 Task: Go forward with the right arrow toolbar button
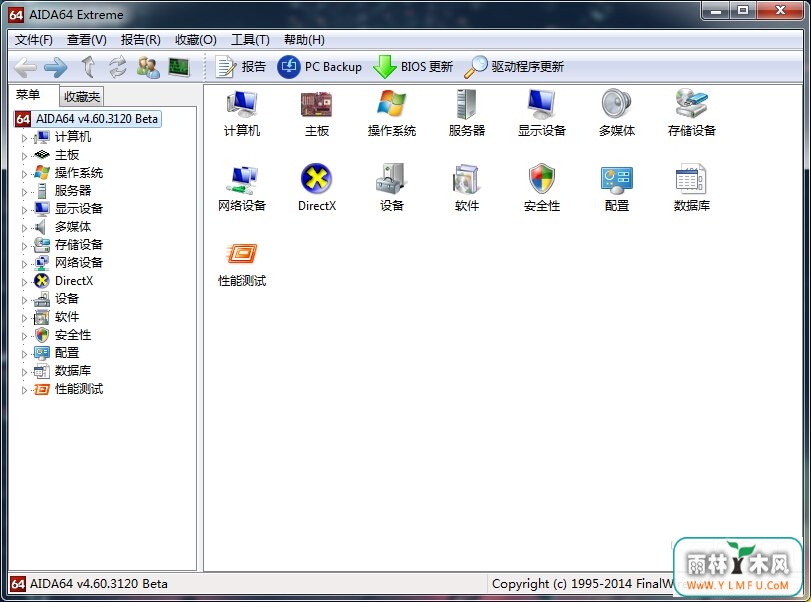click(x=55, y=67)
